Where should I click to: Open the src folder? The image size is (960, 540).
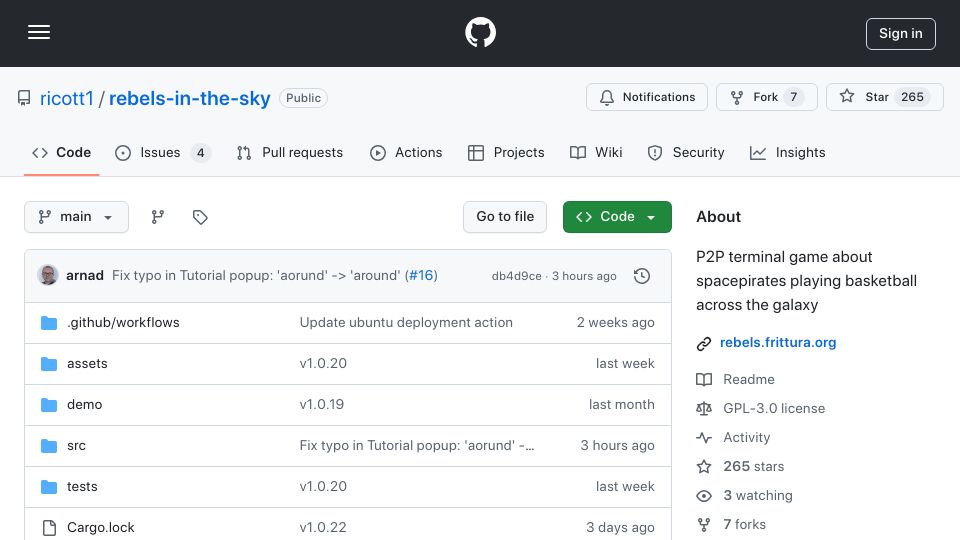[77, 446]
